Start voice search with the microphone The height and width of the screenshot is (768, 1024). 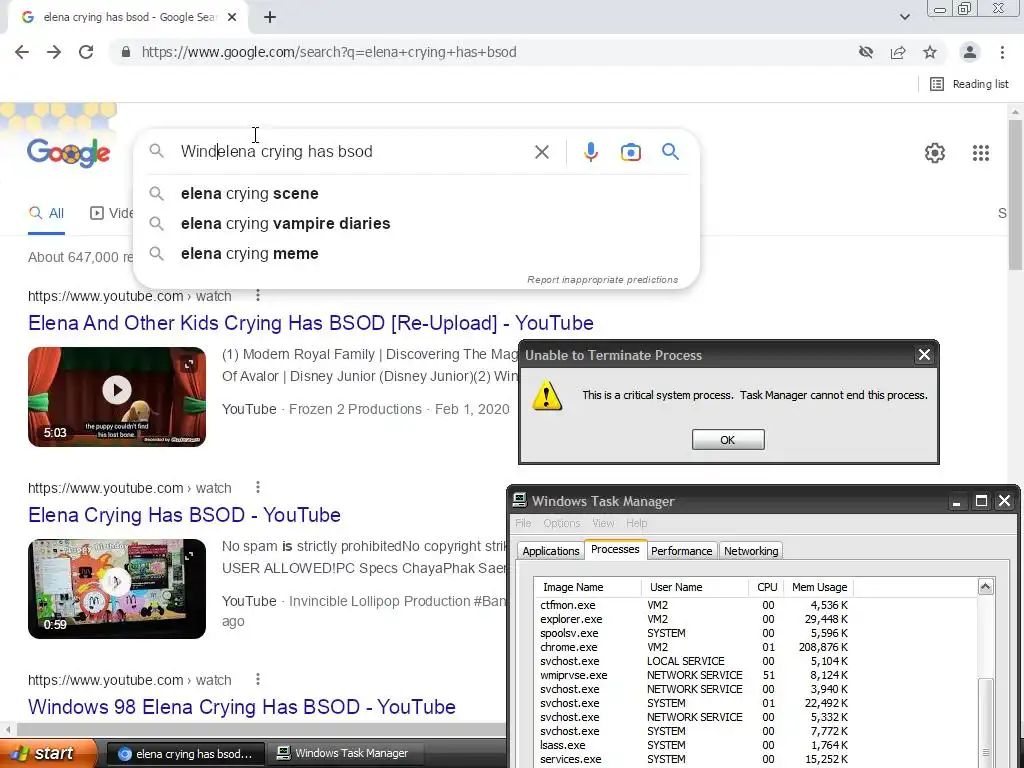click(x=590, y=152)
